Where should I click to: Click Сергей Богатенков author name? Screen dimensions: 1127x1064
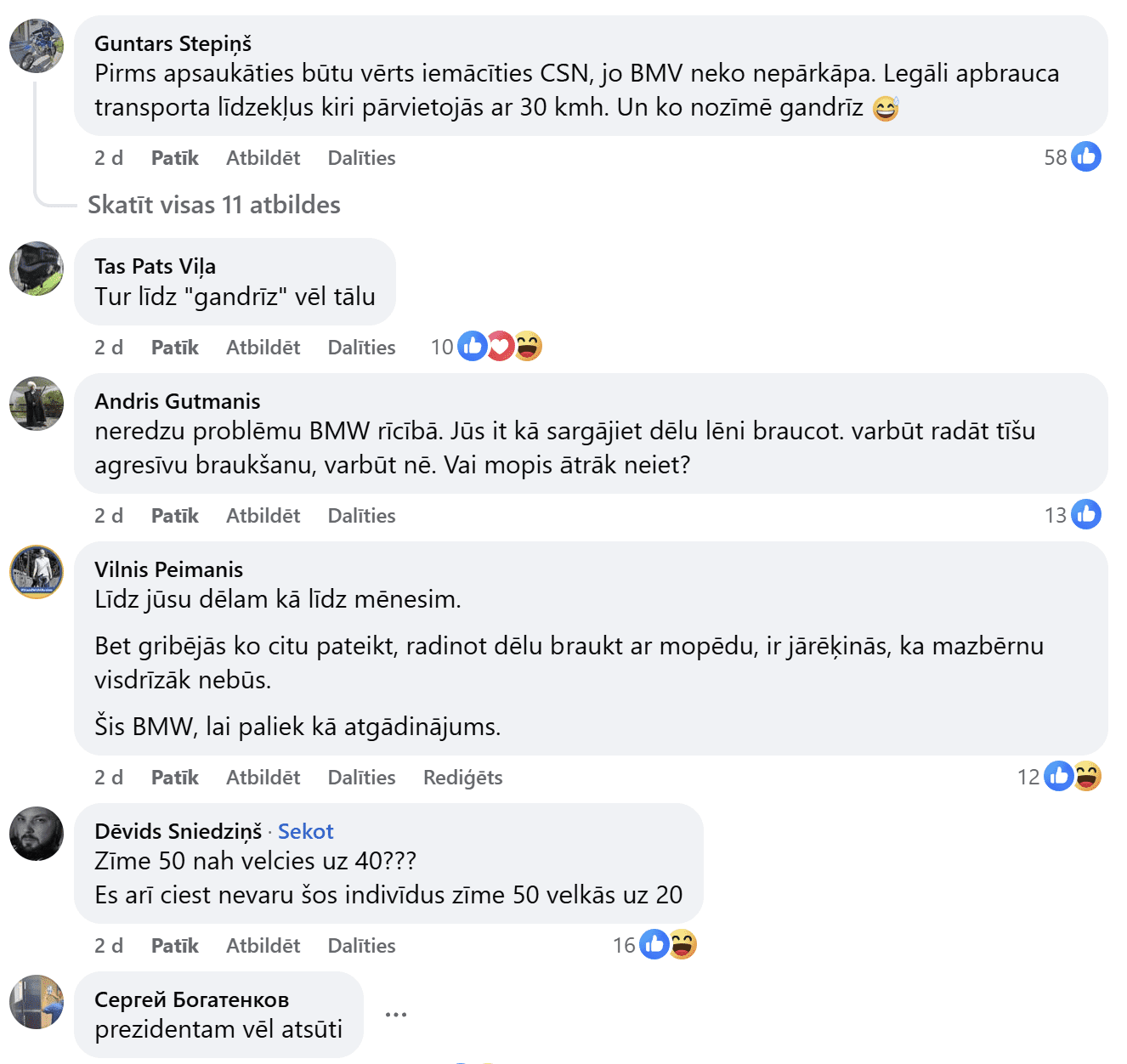(x=192, y=999)
